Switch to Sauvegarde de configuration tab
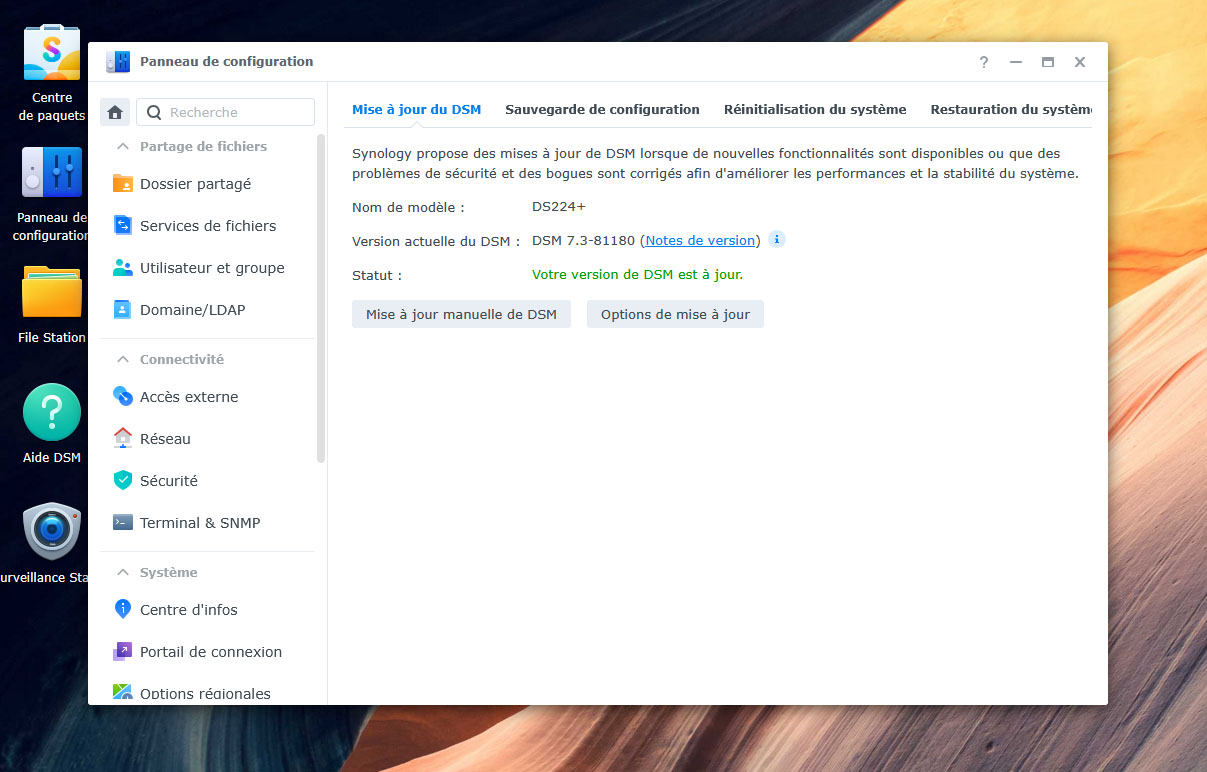This screenshot has height=772, width=1207. pyautogui.click(x=602, y=110)
